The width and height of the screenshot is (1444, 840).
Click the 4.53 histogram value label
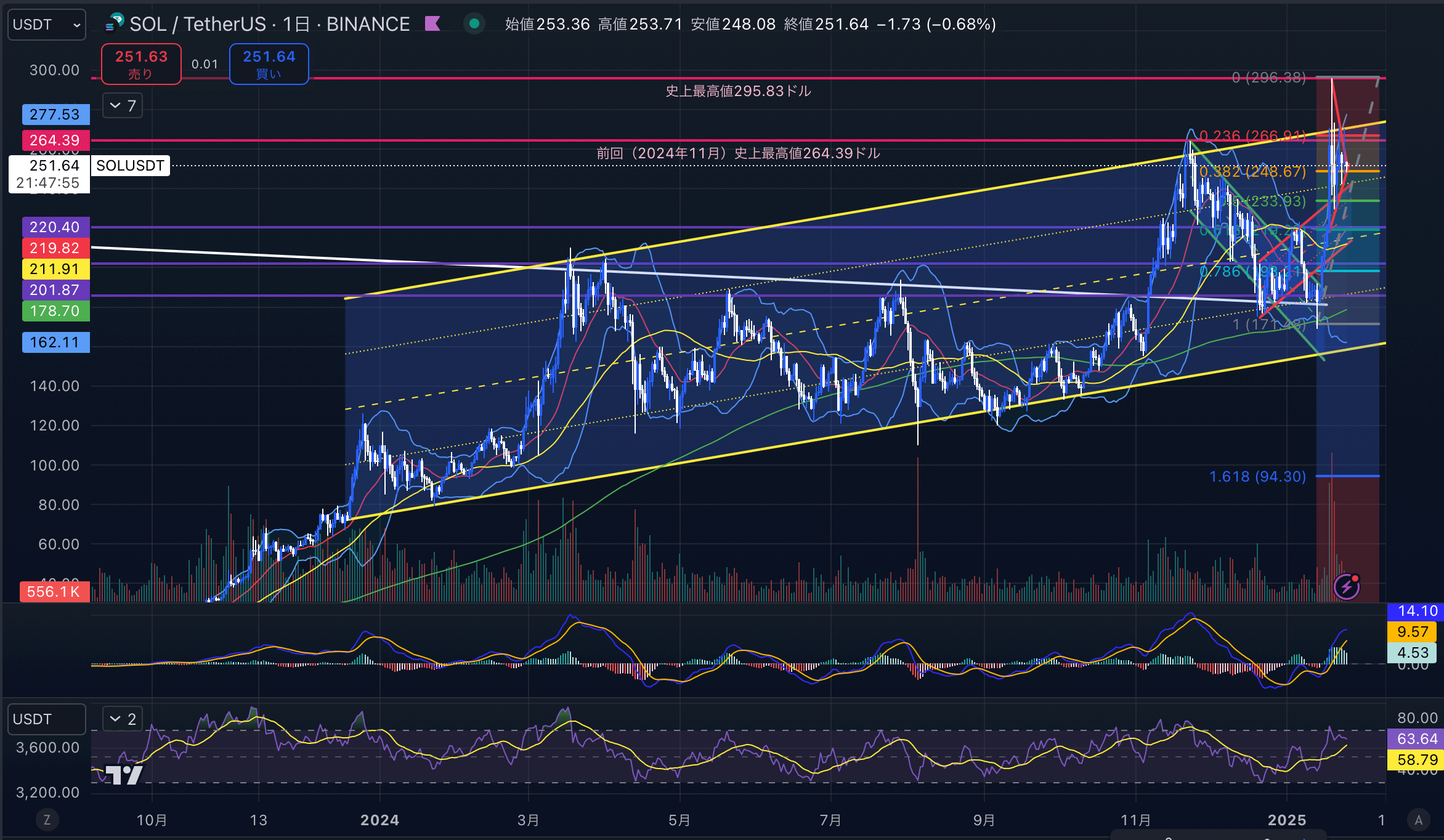[1412, 653]
